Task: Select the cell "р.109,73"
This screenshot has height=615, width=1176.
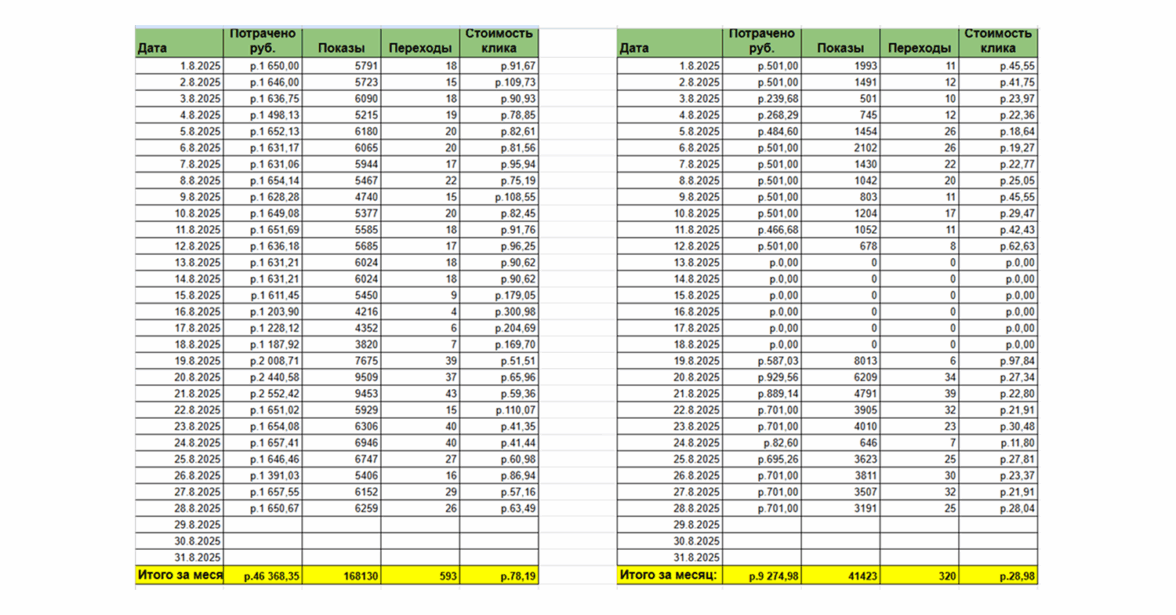Action: point(499,82)
